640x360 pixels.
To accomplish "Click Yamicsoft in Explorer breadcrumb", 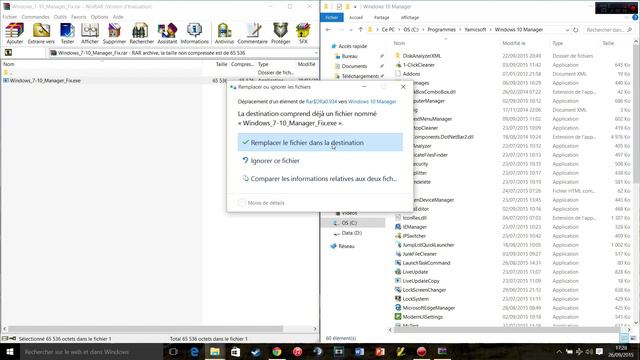I will click(x=475, y=30).
